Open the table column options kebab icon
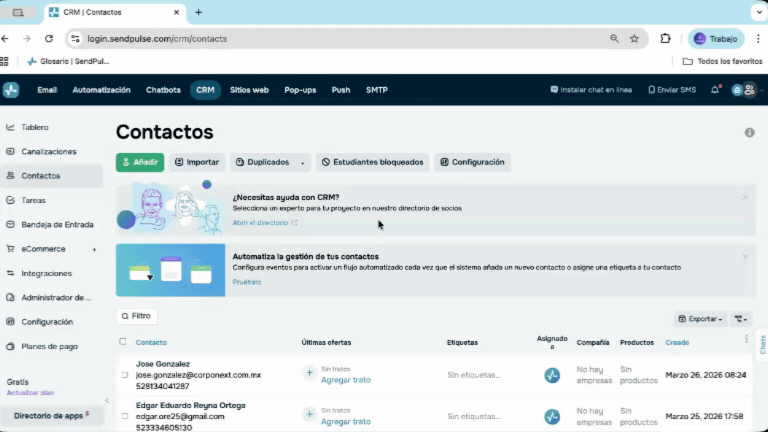Screen dimensions: 768x432 pyautogui.click(x=746, y=340)
